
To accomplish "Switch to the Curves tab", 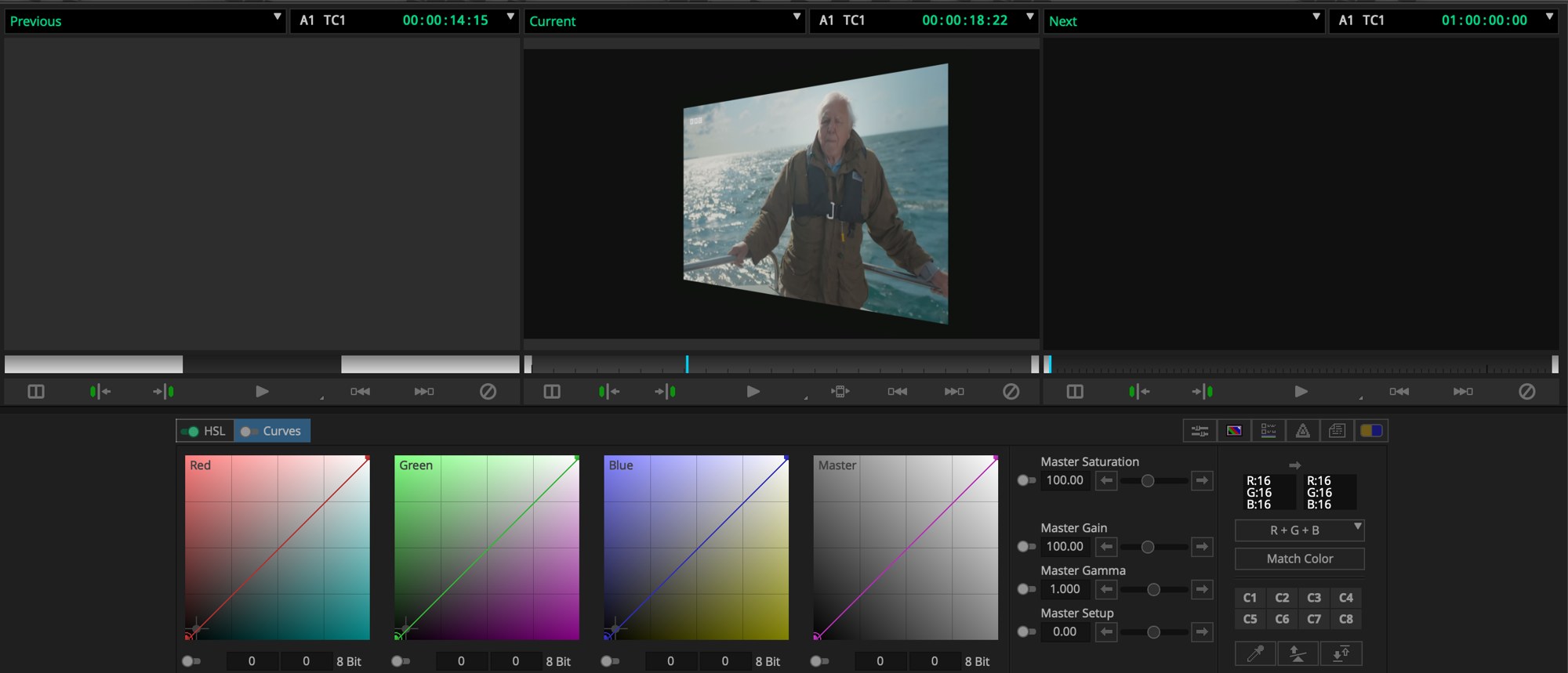I will coord(273,431).
